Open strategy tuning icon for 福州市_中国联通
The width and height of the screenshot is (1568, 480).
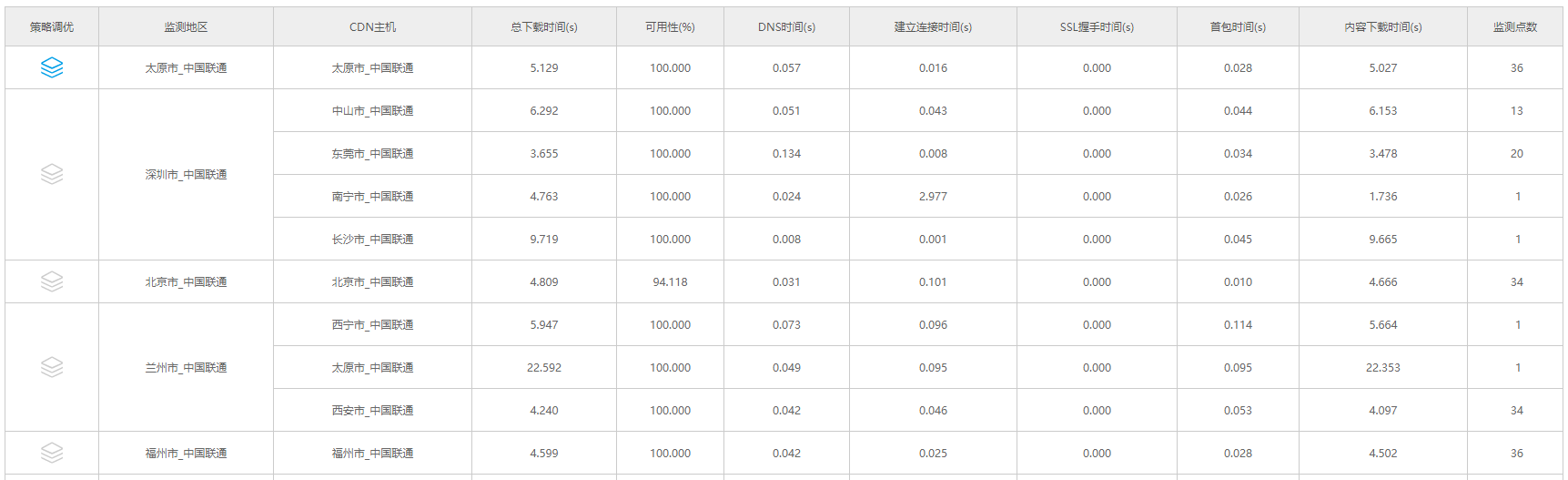(x=52, y=453)
